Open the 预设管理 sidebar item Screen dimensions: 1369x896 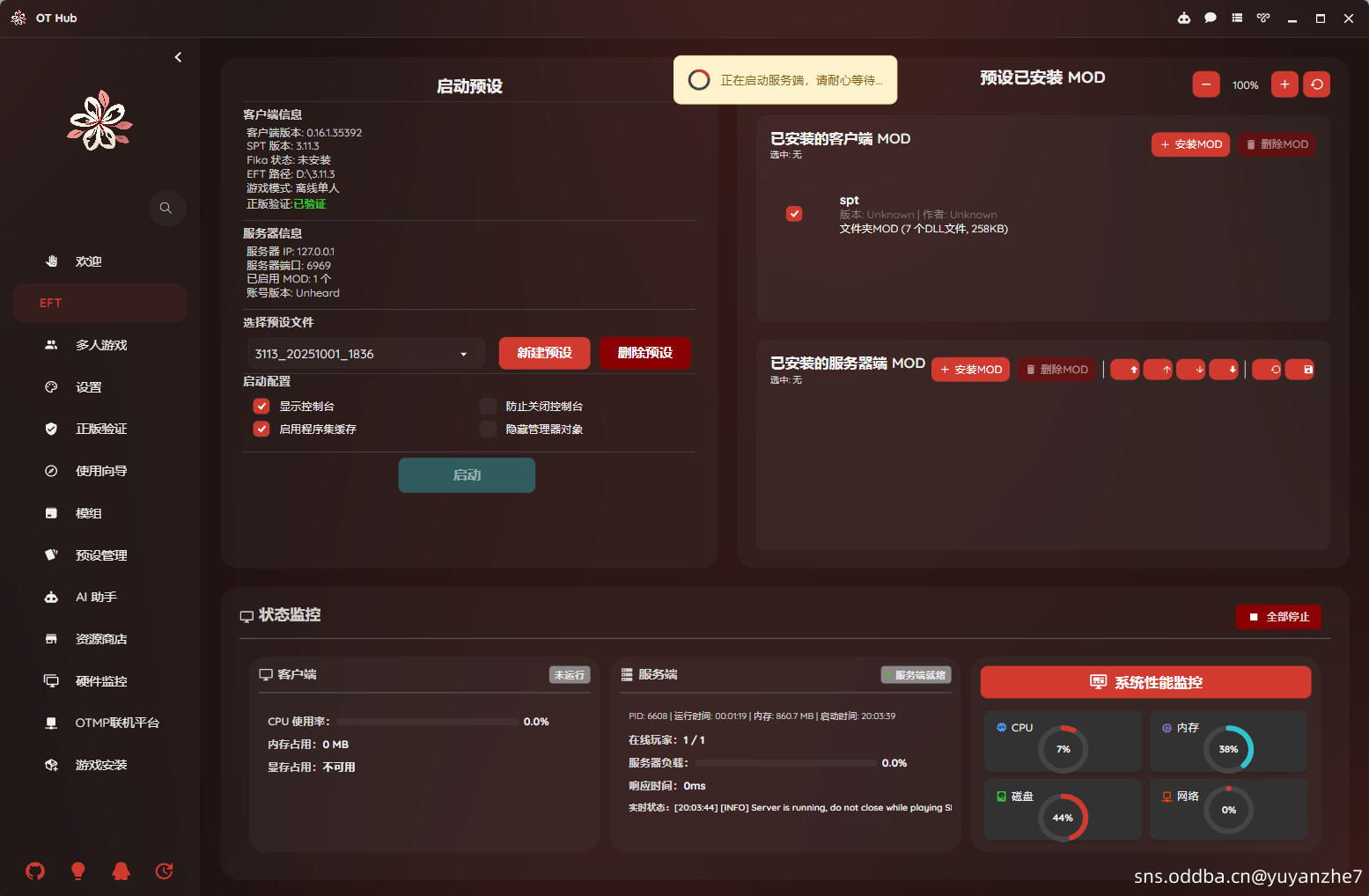[x=100, y=555]
